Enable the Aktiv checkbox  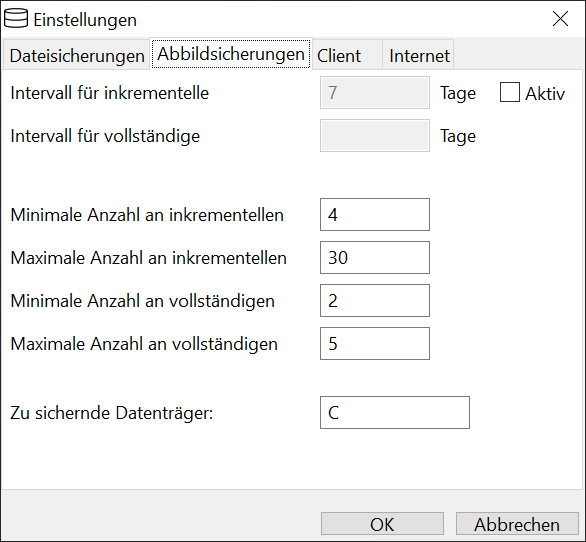tap(510, 92)
